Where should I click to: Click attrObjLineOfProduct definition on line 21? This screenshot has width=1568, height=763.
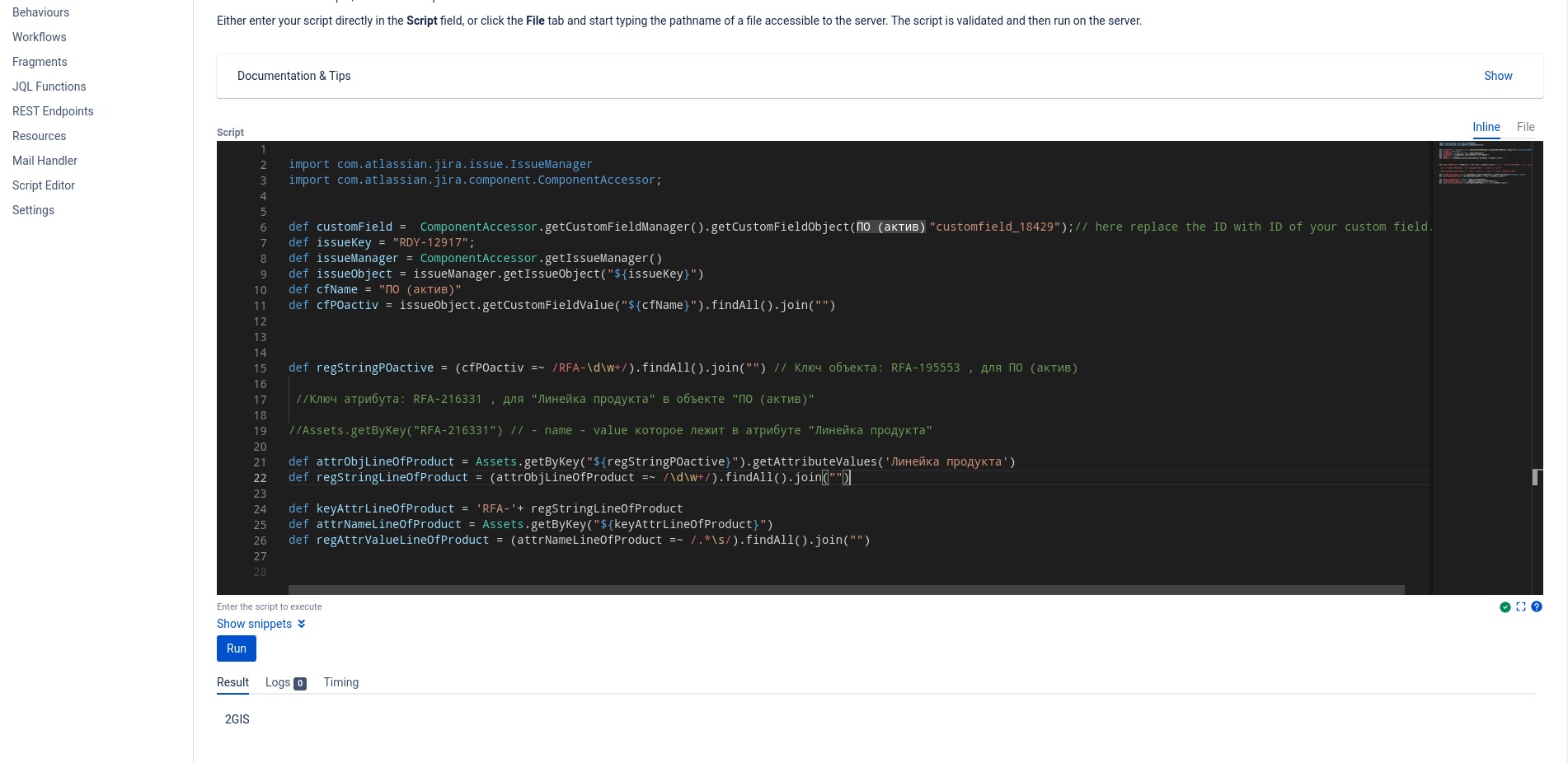[385, 461]
